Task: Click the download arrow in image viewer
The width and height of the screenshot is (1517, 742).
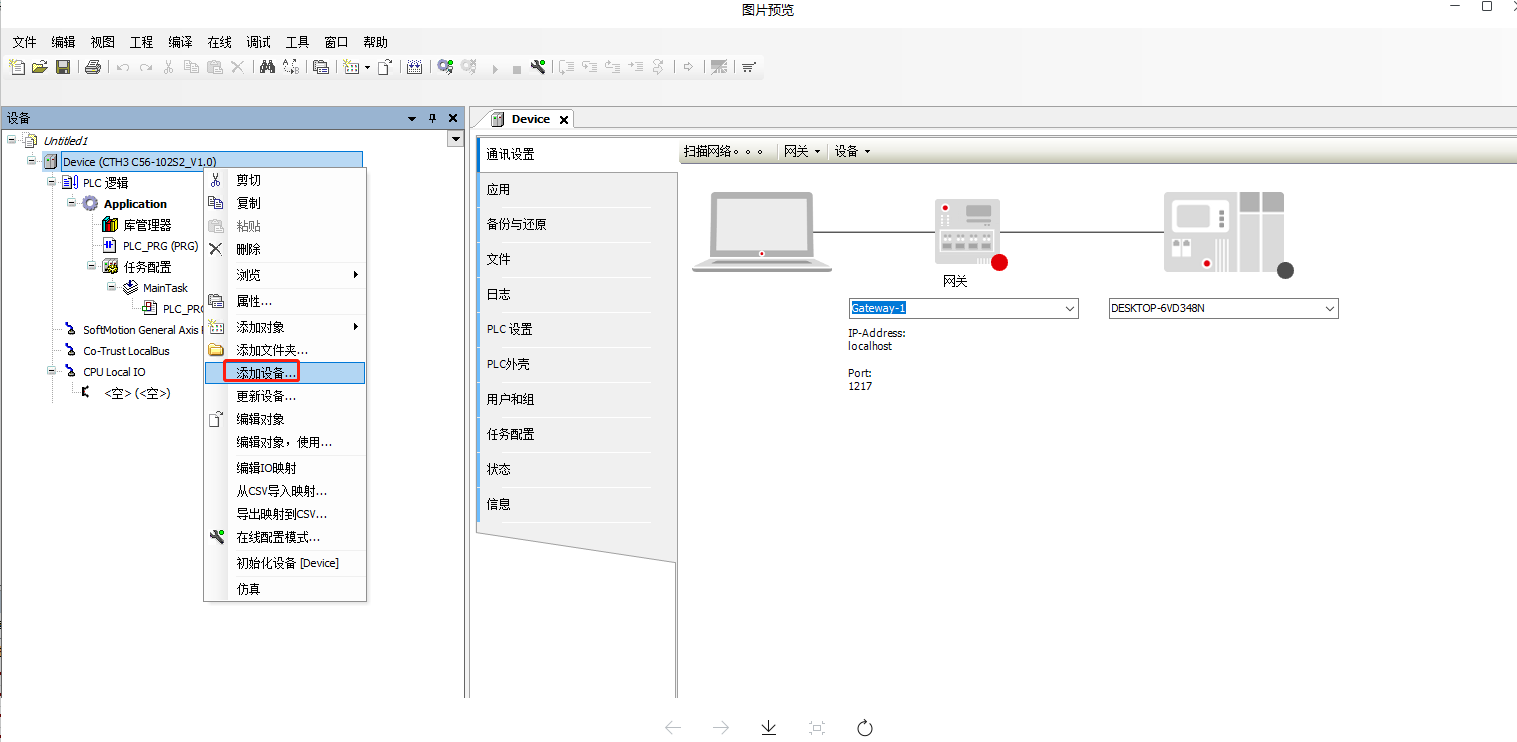Action: point(769,727)
